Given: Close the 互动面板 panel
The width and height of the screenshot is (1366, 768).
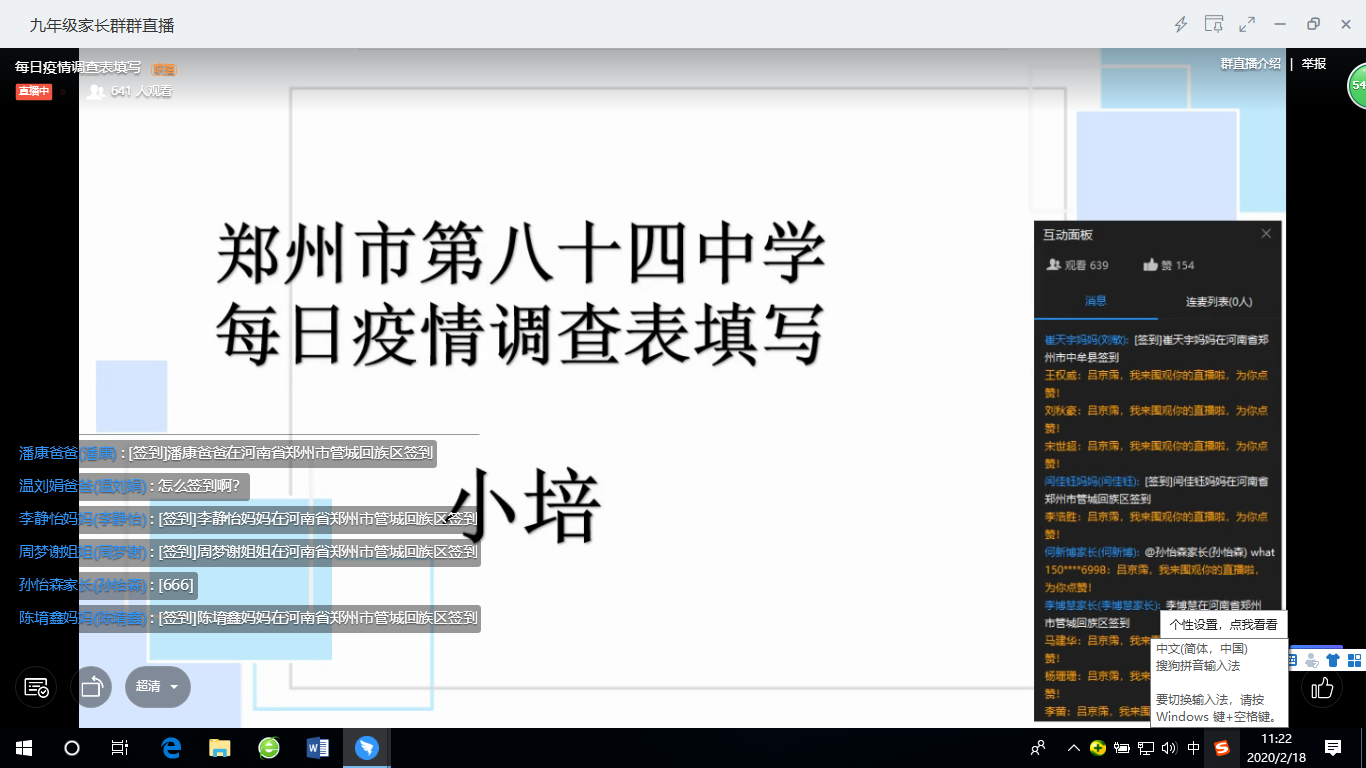Looking at the screenshot, I should [1266, 234].
